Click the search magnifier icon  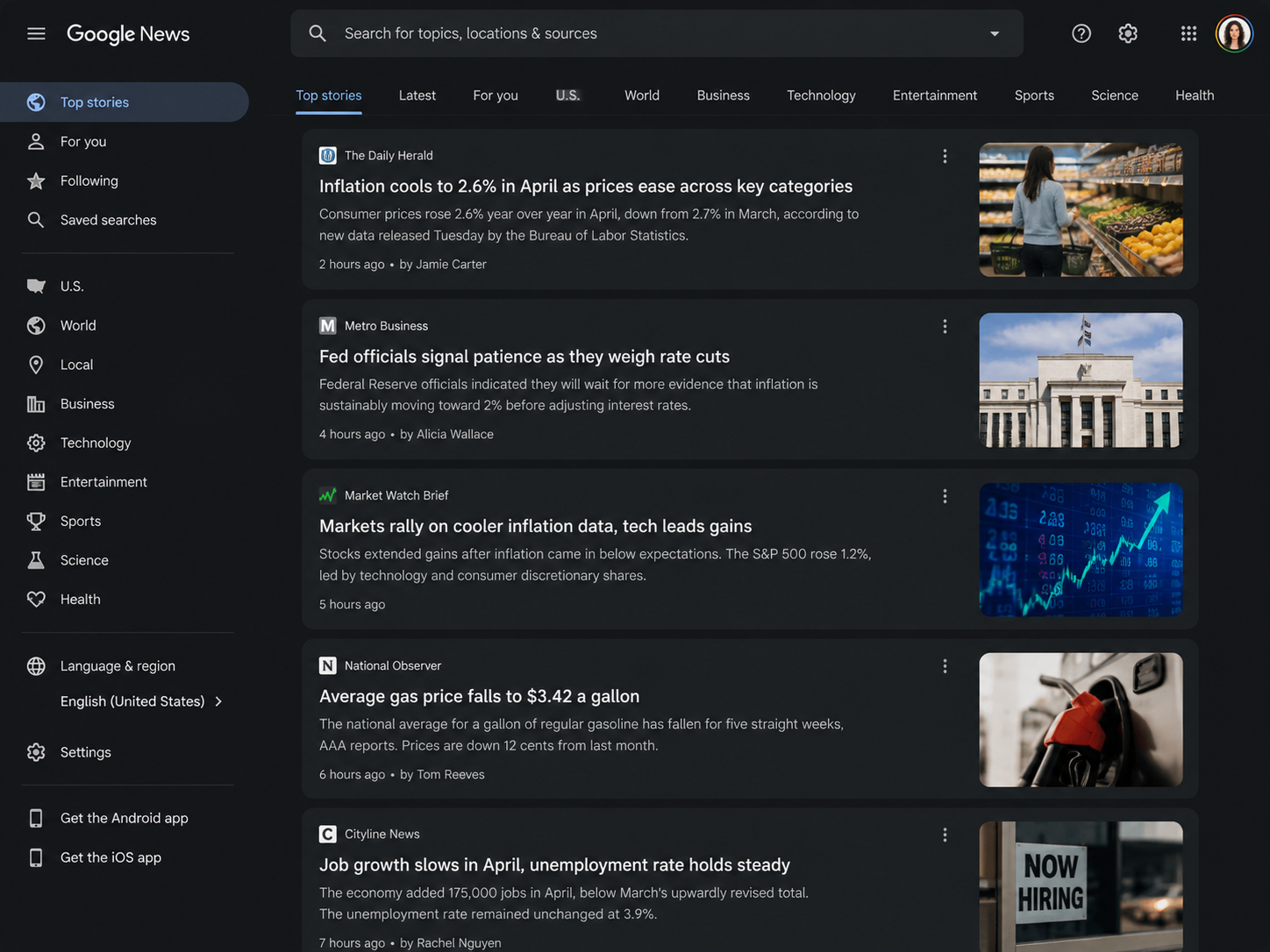click(x=317, y=33)
